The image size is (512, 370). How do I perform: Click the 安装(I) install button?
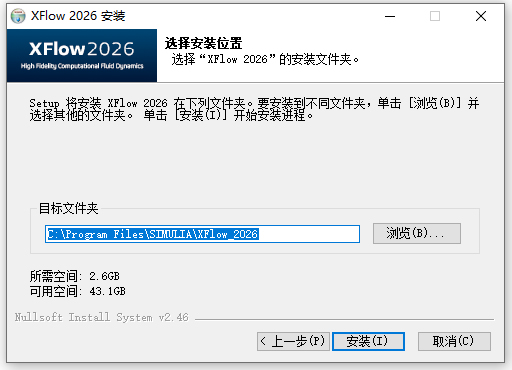point(368,341)
